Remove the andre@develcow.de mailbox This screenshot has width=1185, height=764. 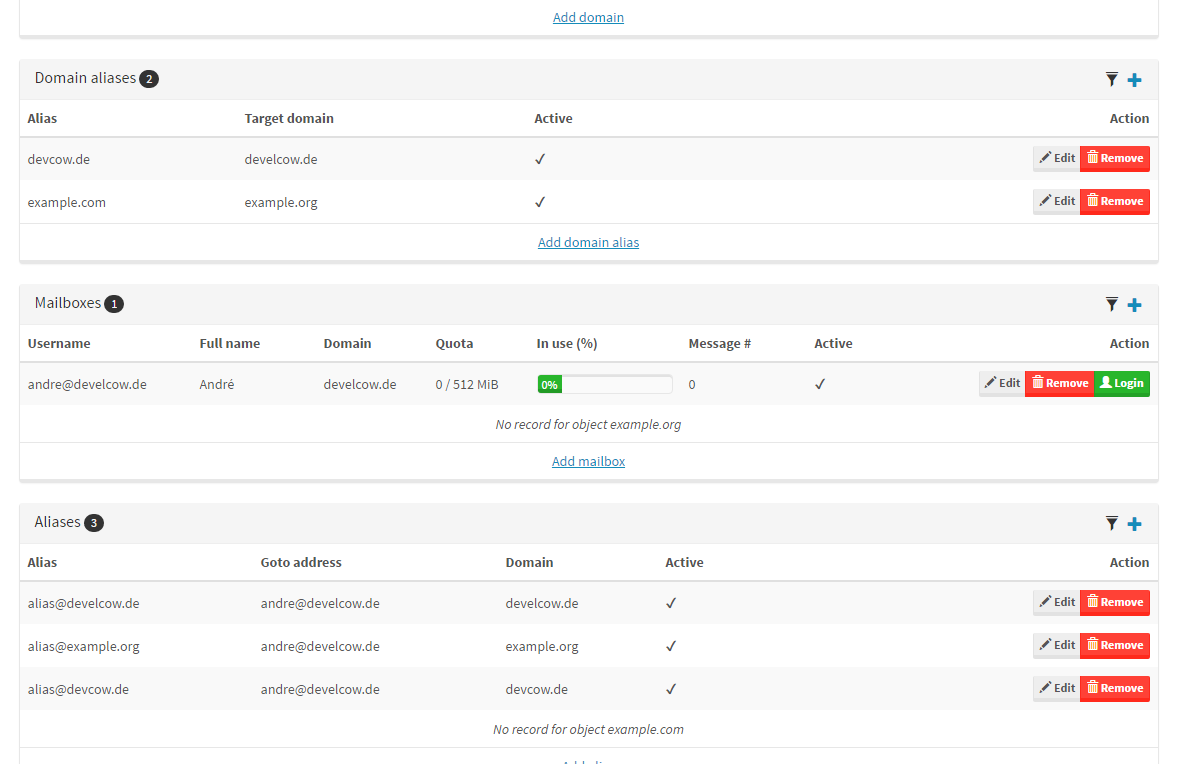point(1059,383)
